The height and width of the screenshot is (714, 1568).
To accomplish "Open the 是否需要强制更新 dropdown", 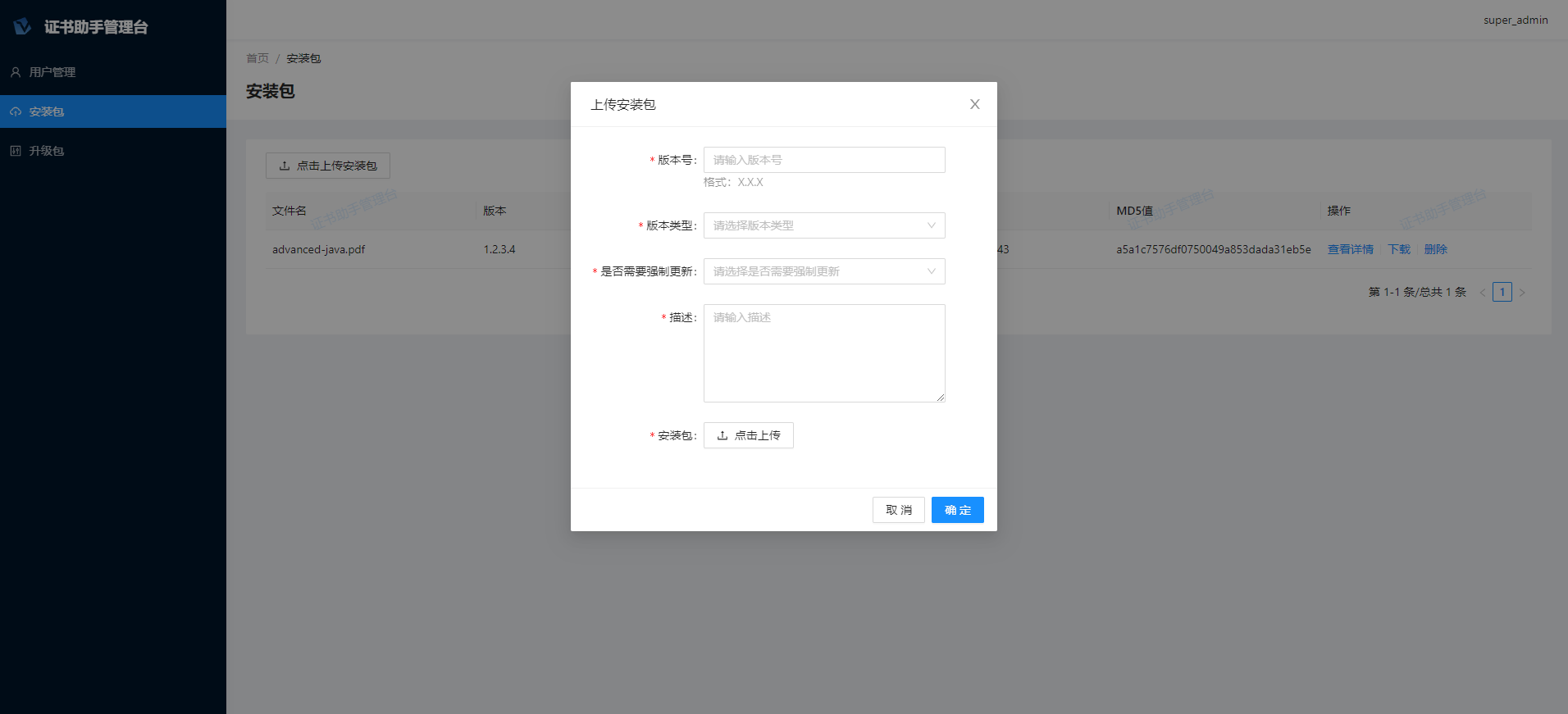I will coord(824,271).
